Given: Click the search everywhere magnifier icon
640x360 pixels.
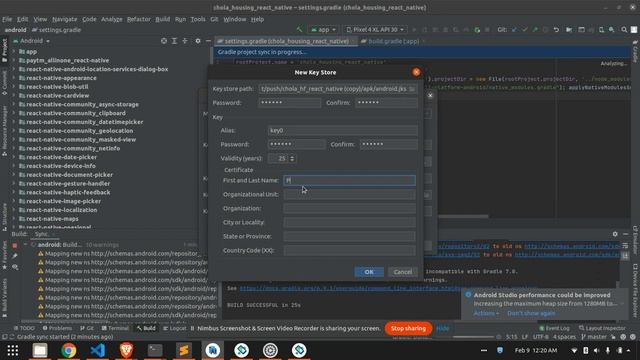Looking at the screenshot, I should [x=624, y=30].
